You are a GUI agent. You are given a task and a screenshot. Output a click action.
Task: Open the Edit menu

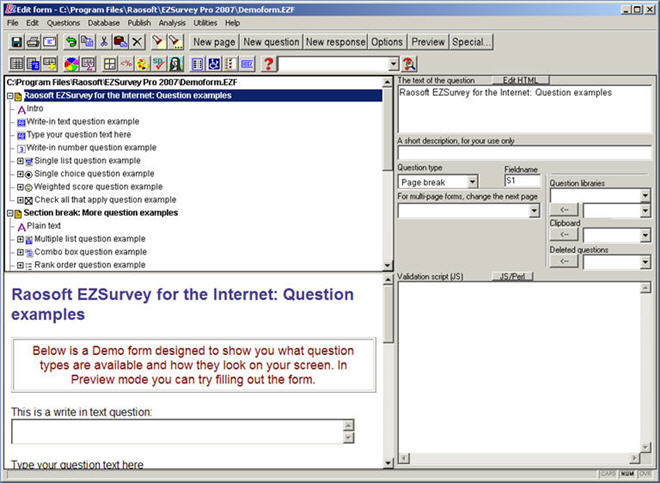point(32,23)
